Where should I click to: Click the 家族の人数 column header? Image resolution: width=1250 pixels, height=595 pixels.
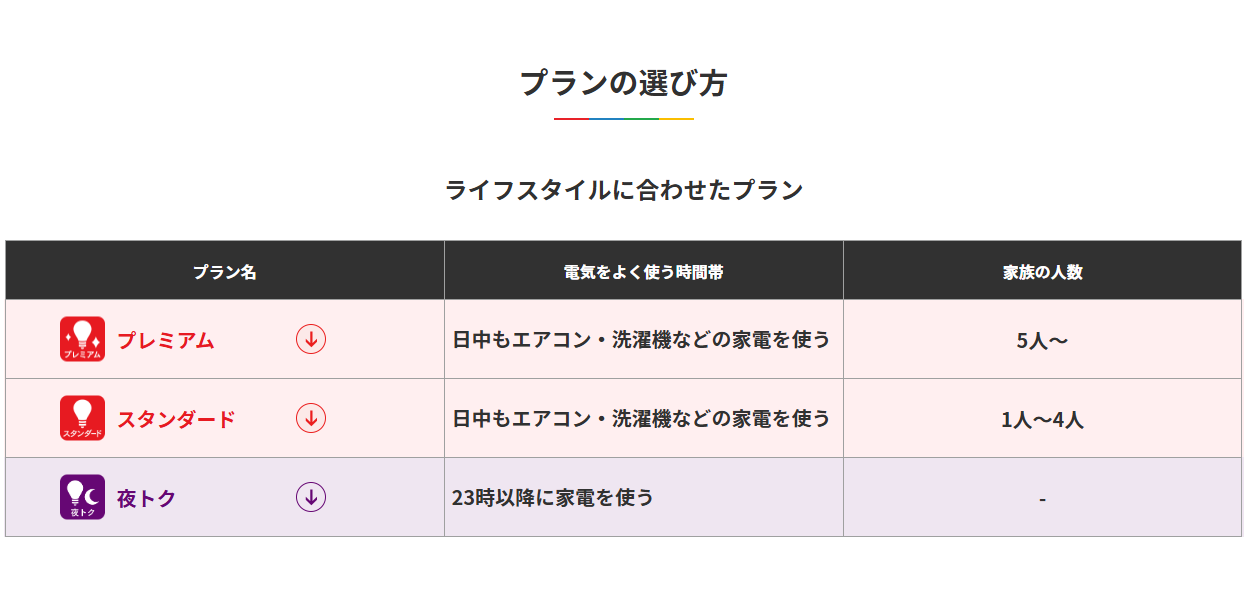(x=1042, y=271)
